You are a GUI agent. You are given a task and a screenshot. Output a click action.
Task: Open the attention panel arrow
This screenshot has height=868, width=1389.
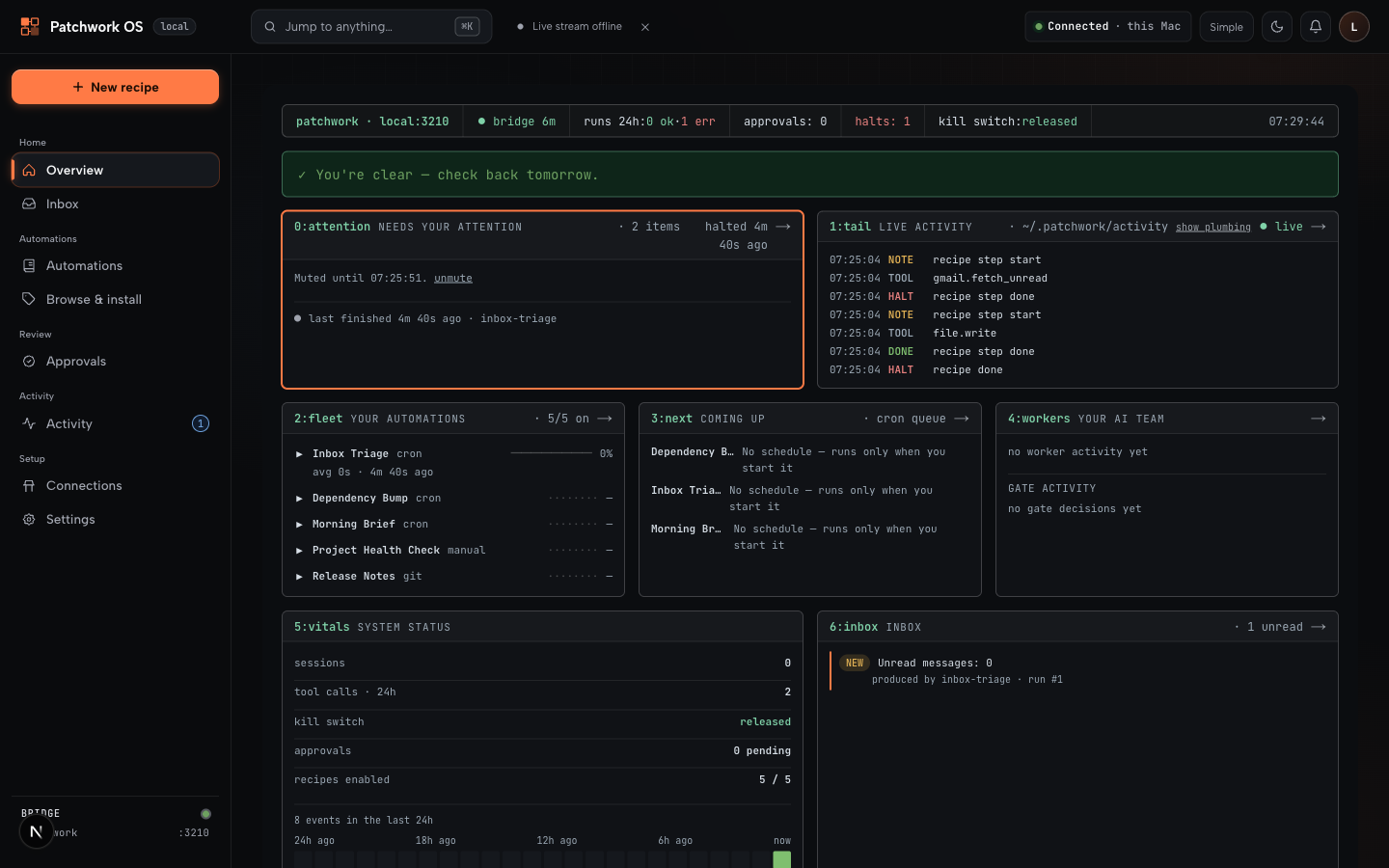coord(783,227)
